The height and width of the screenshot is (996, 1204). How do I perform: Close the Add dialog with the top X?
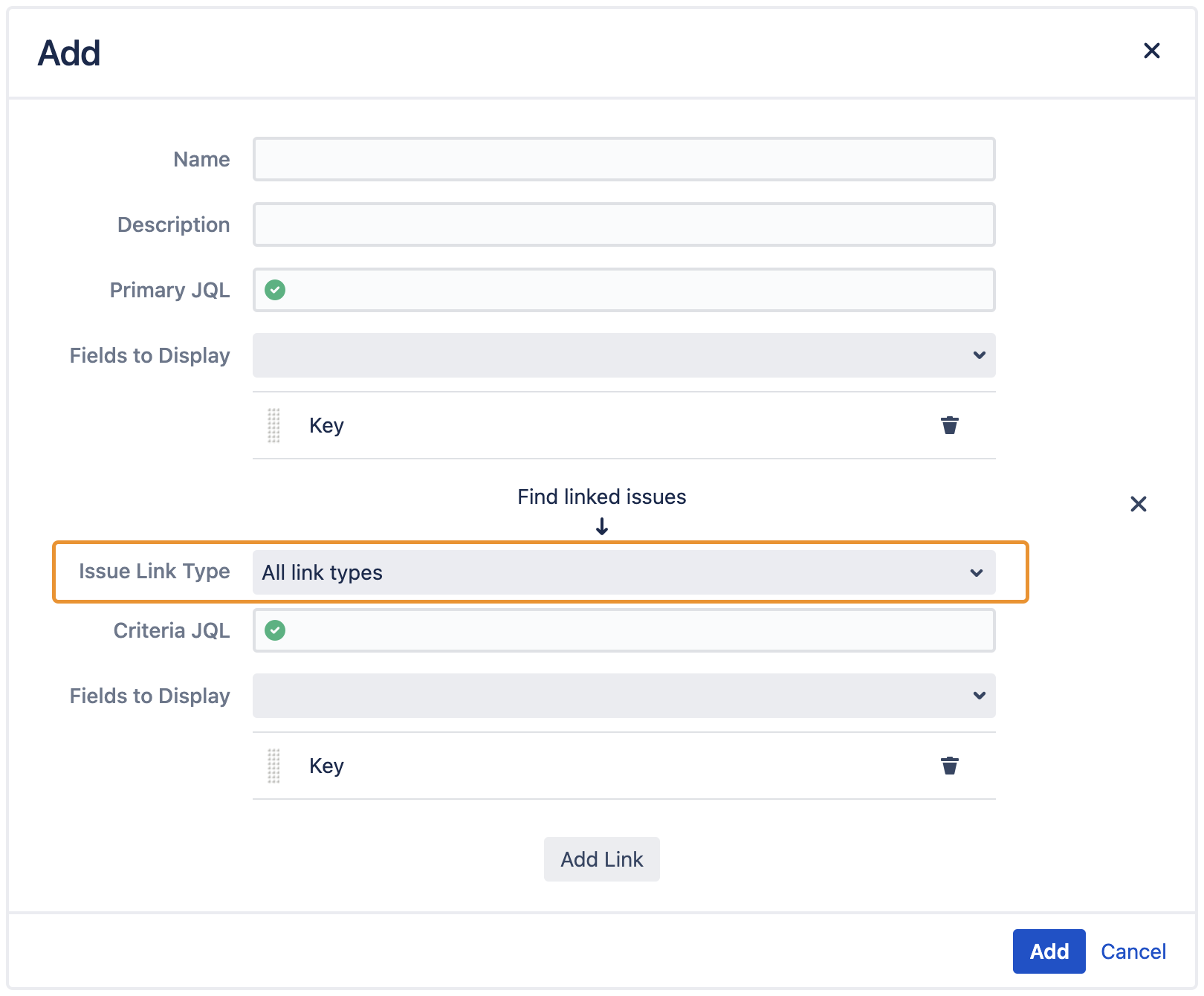point(1151,51)
